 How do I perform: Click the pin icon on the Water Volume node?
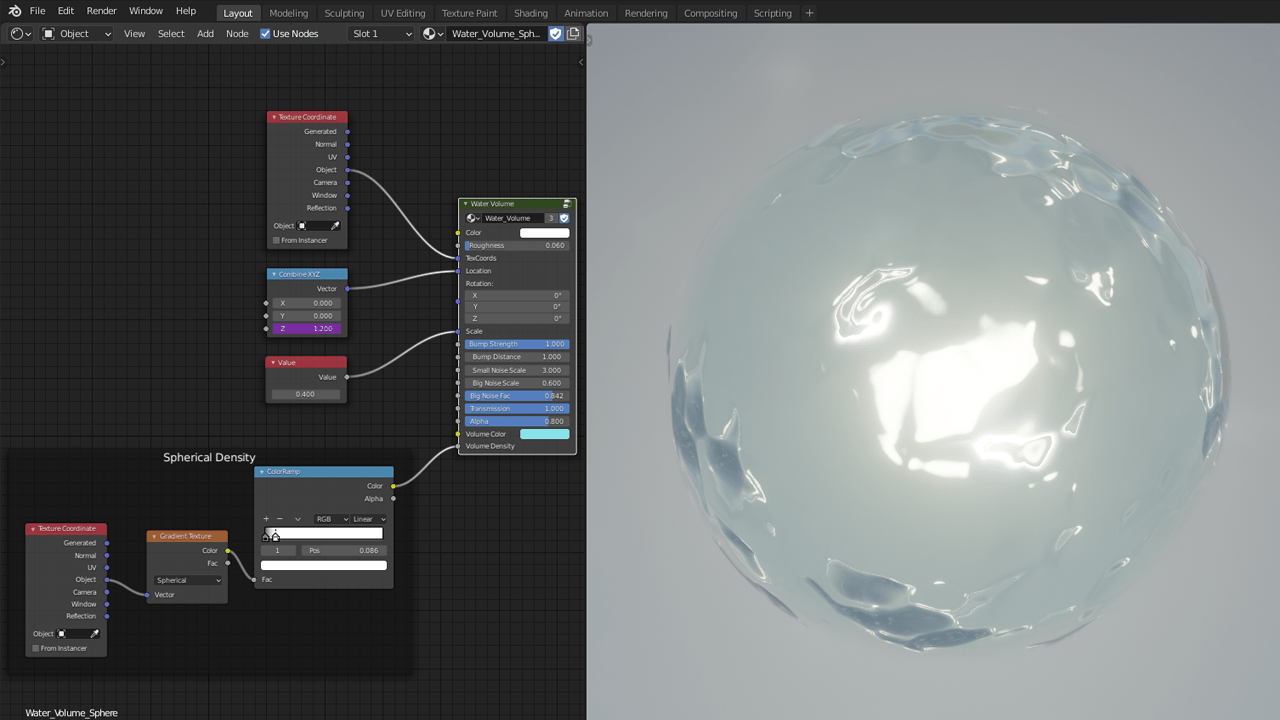pyautogui.click(x=567, y=203)
